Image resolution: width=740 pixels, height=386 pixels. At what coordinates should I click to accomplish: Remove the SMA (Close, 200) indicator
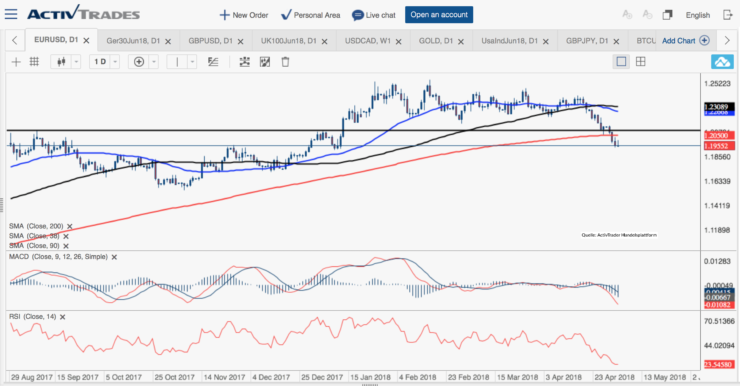tap(70, 227)
